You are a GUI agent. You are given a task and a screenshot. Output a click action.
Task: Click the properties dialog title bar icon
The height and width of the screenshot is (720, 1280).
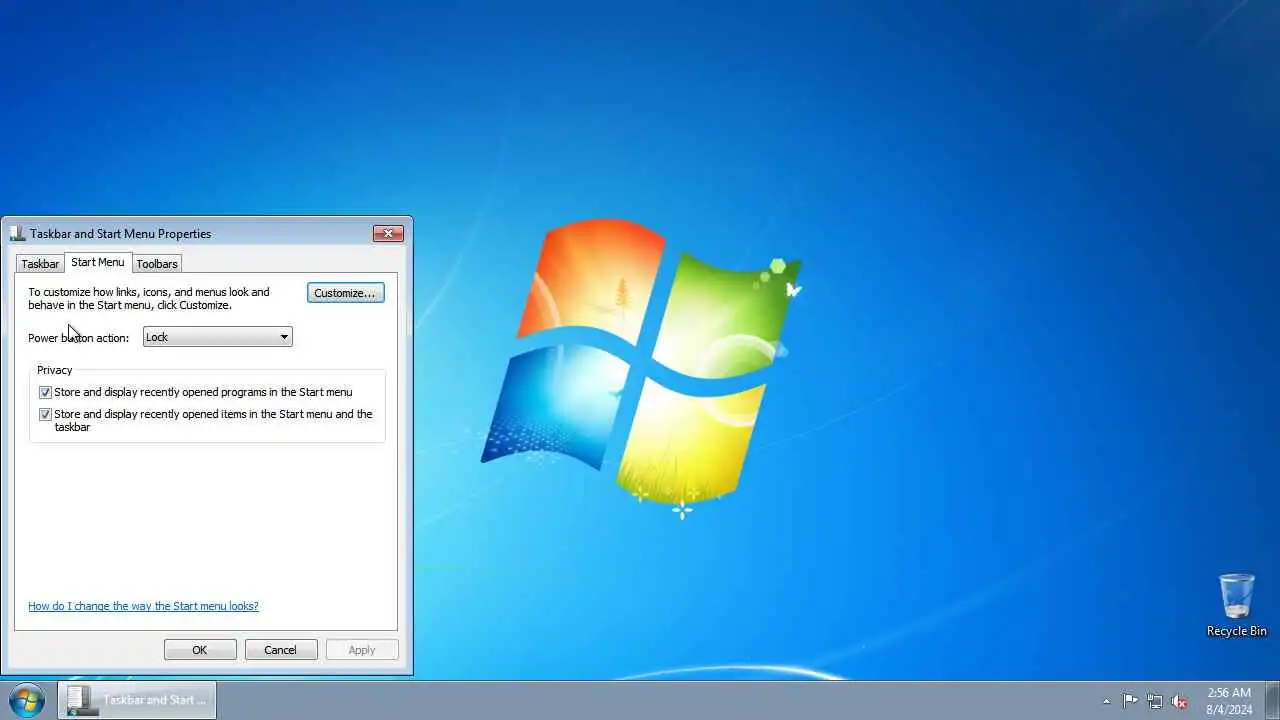click(x=18, y=233)
